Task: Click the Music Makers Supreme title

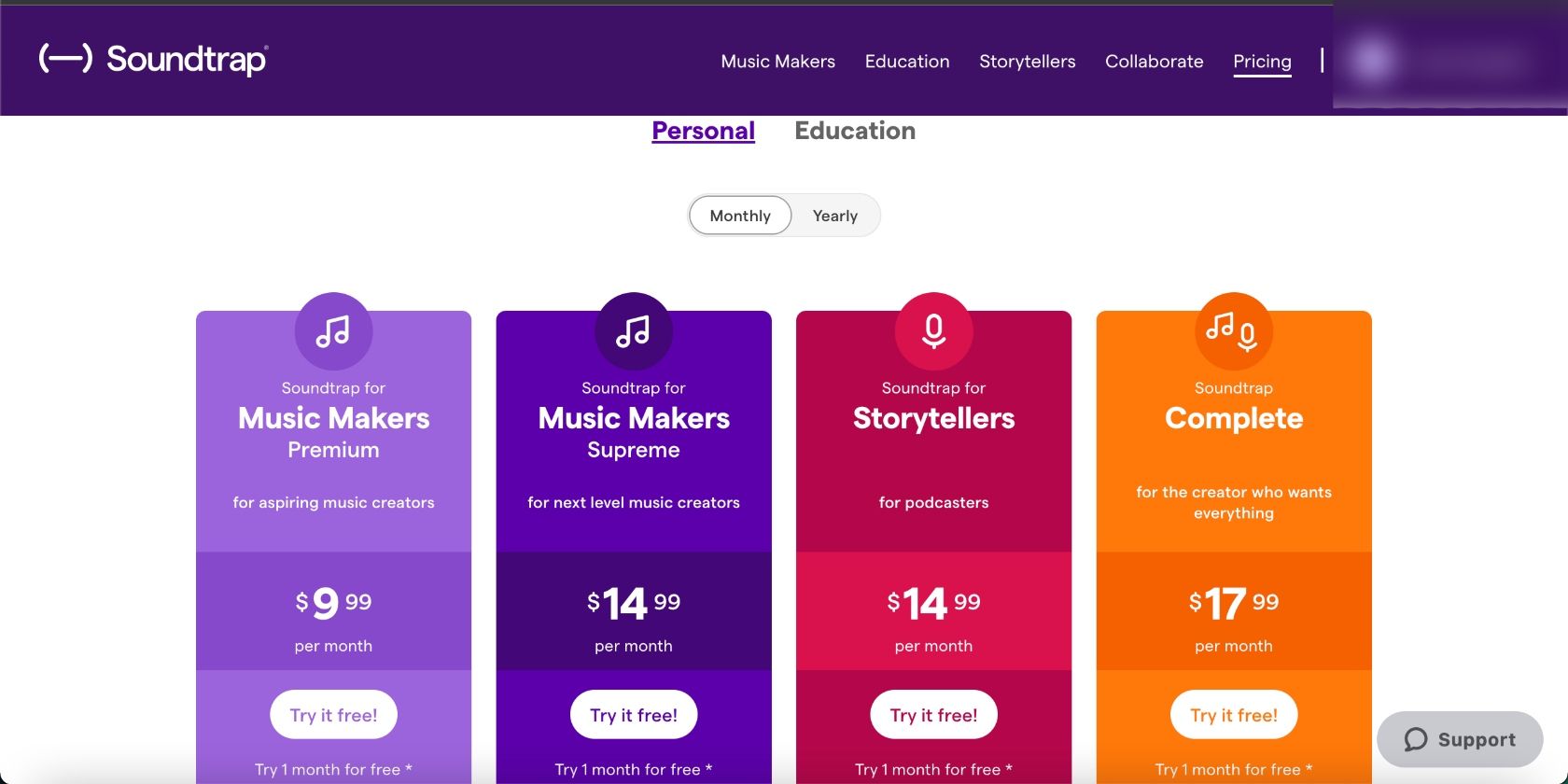Action: pos(634,433)
